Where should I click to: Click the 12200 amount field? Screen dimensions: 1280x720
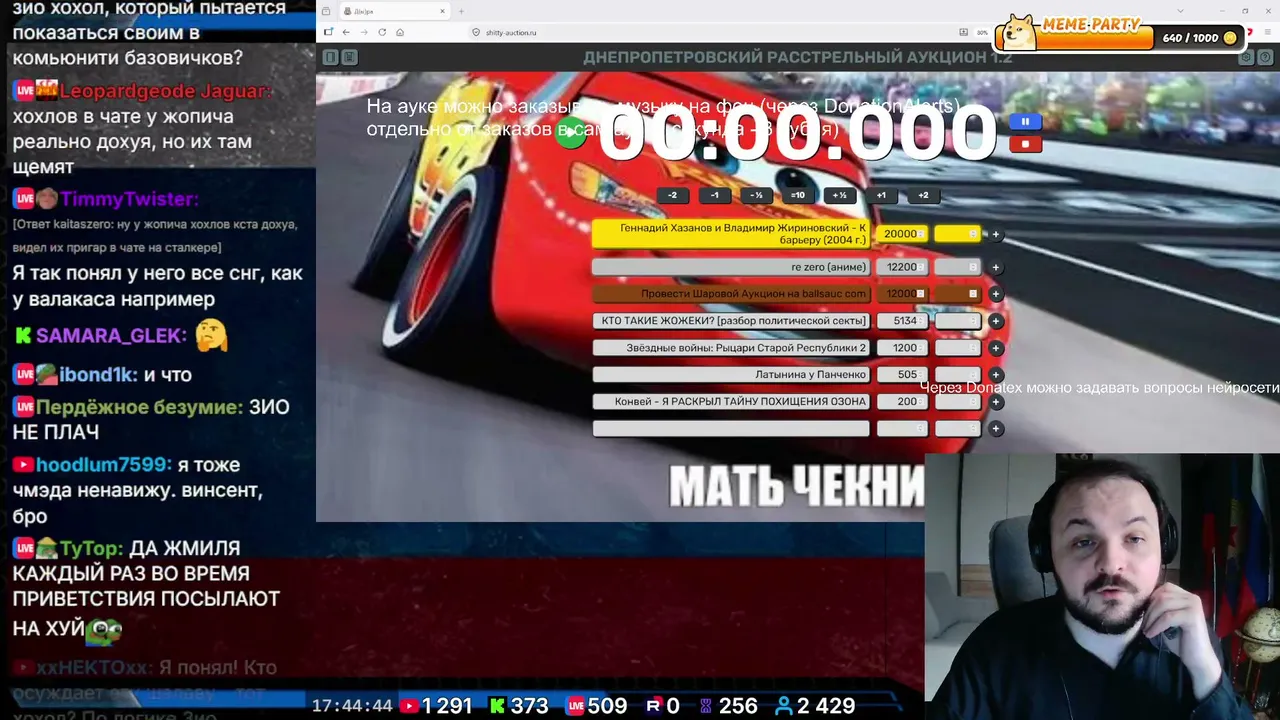point(902,268)
